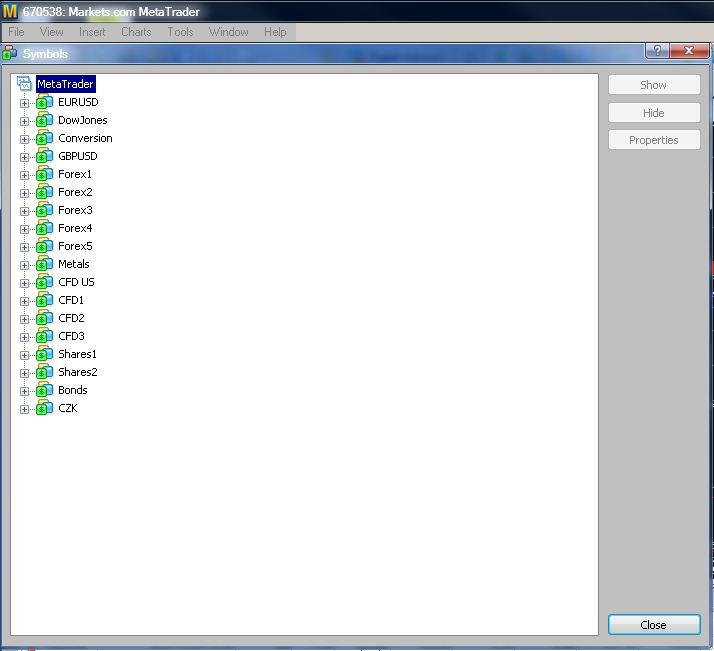The image size is (714, 651).
Task: Expand the CZK tree node
Action: pyautogui.click(x=24, y=409)
